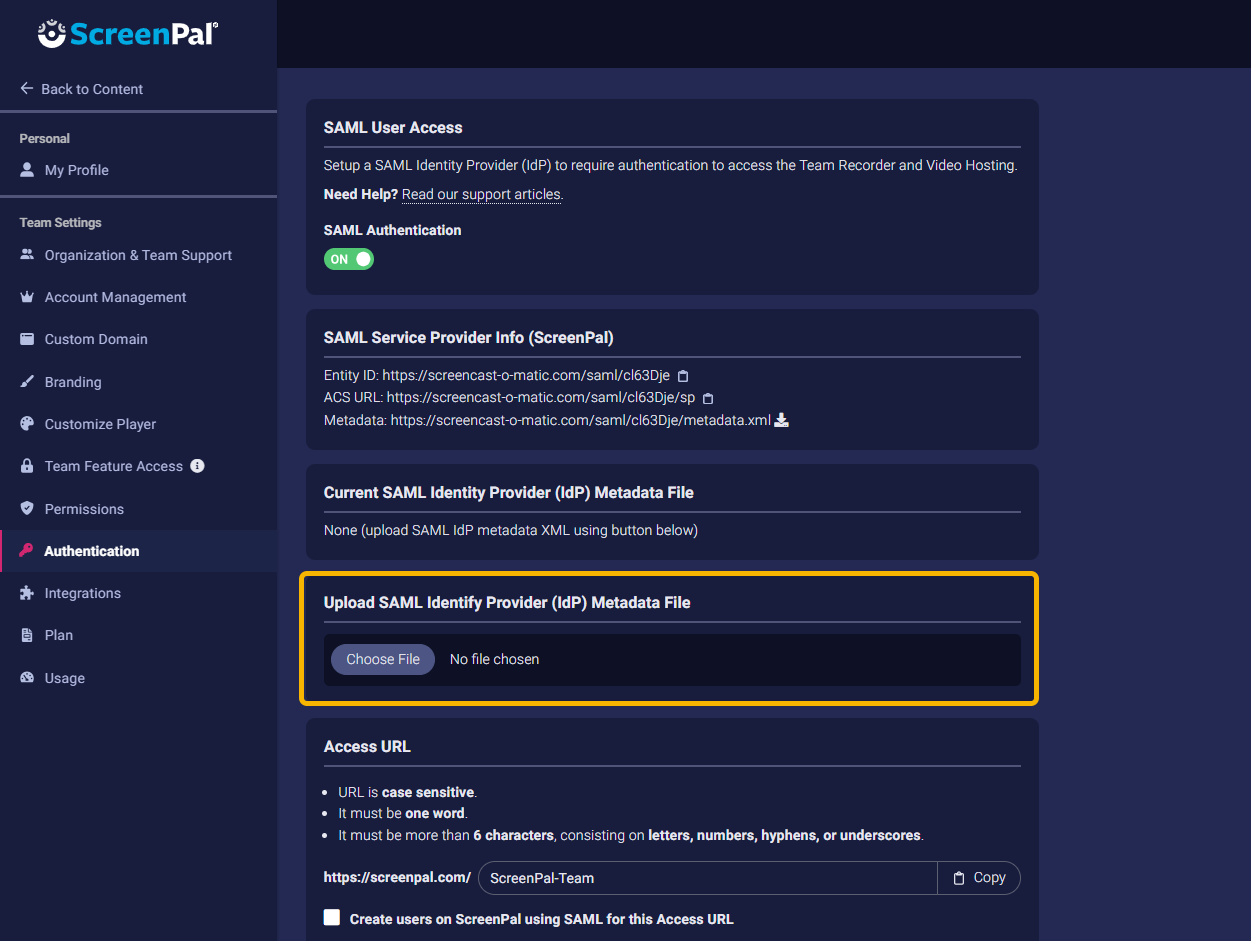Viewport: 1251px width, 941px height.
Task: Click the 'No file chosen' text
Action: 494,659
